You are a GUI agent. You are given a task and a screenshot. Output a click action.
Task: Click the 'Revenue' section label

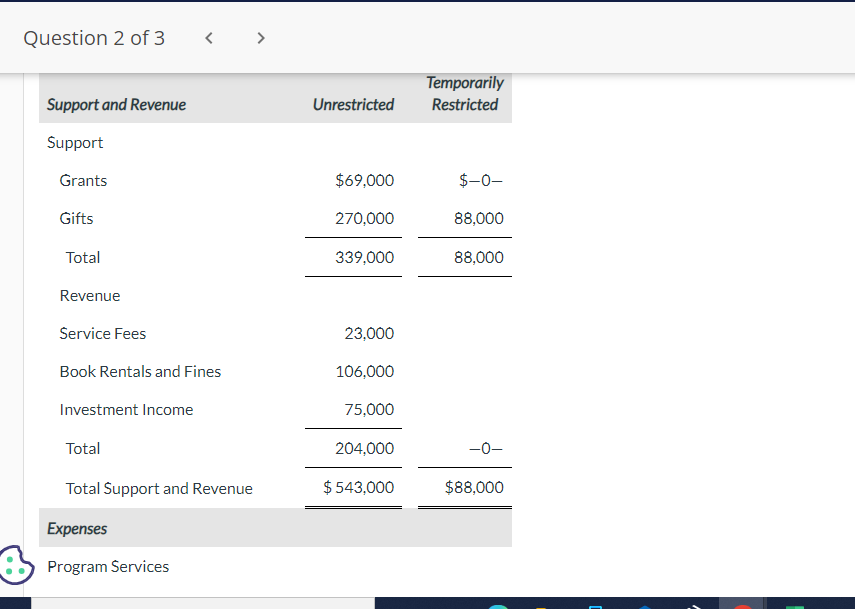point(90,296)
